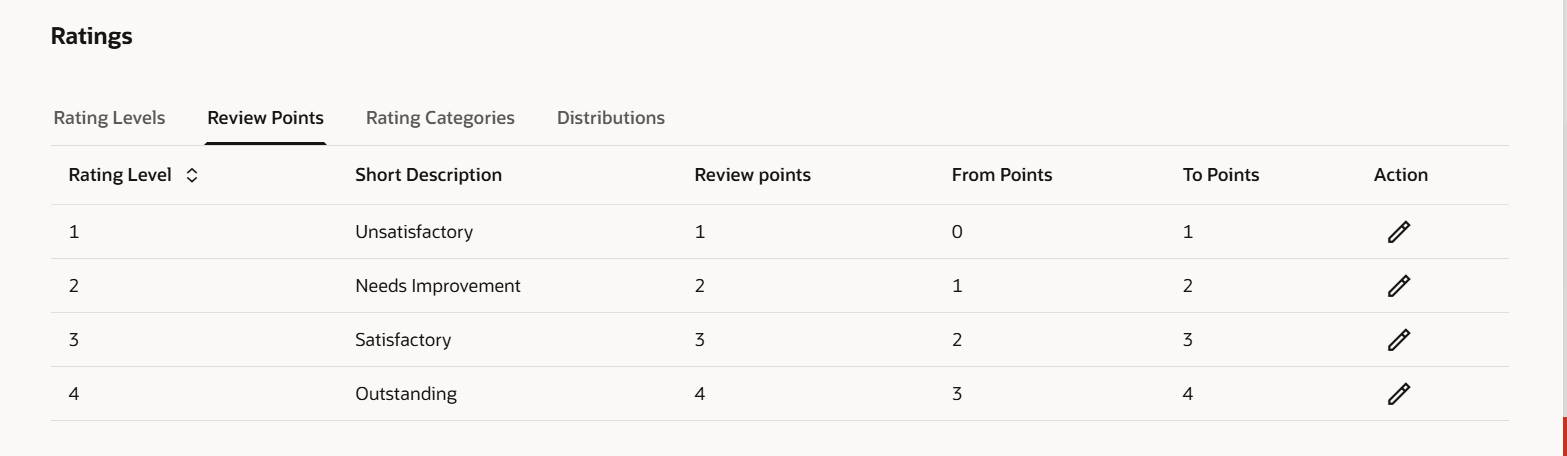
Task: Click pencil icon for Needs Improvement
Action: pos(1398,286)
